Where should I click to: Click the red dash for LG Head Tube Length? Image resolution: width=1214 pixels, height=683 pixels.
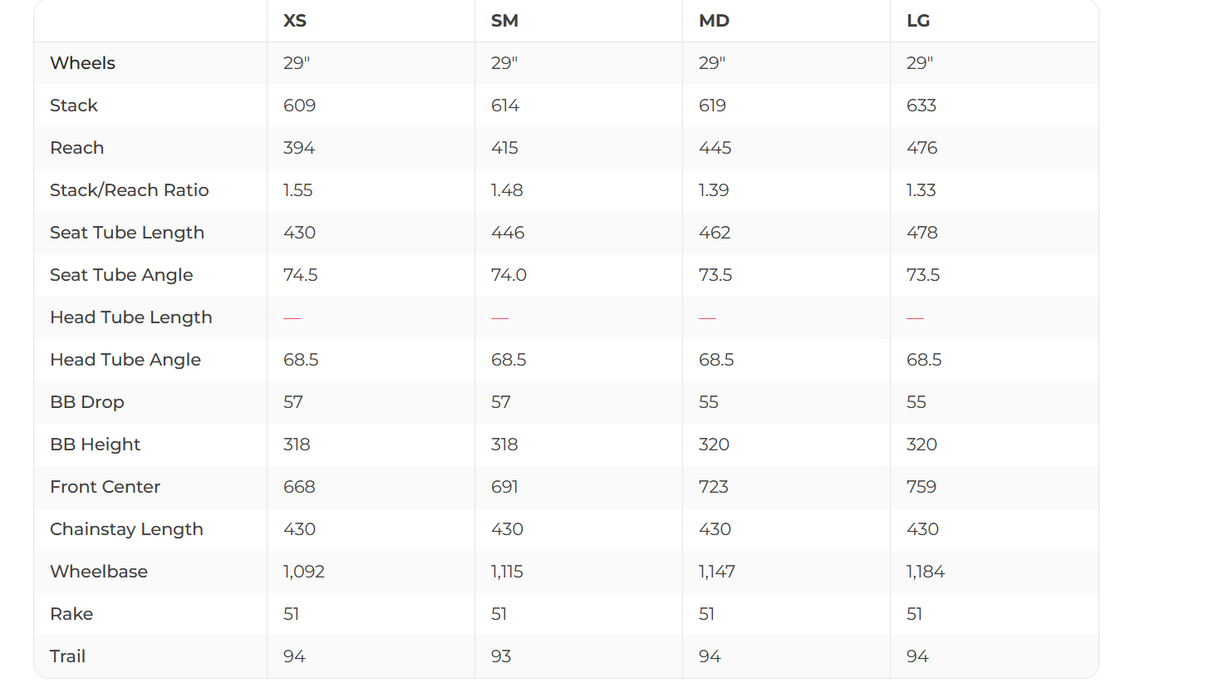[915, 318]
